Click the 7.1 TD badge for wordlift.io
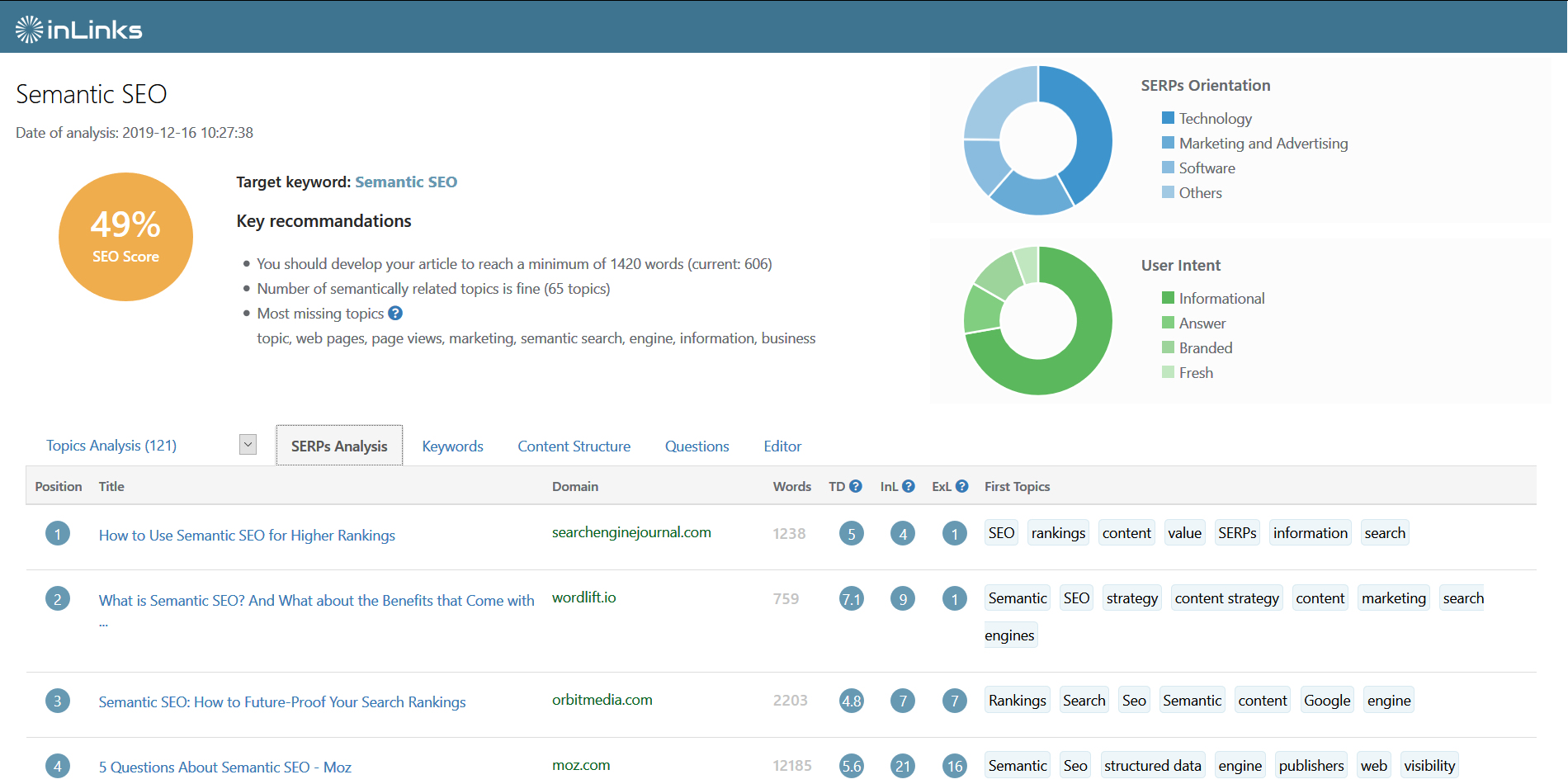This screenshot has height=784, width=1568. point(851,599)
